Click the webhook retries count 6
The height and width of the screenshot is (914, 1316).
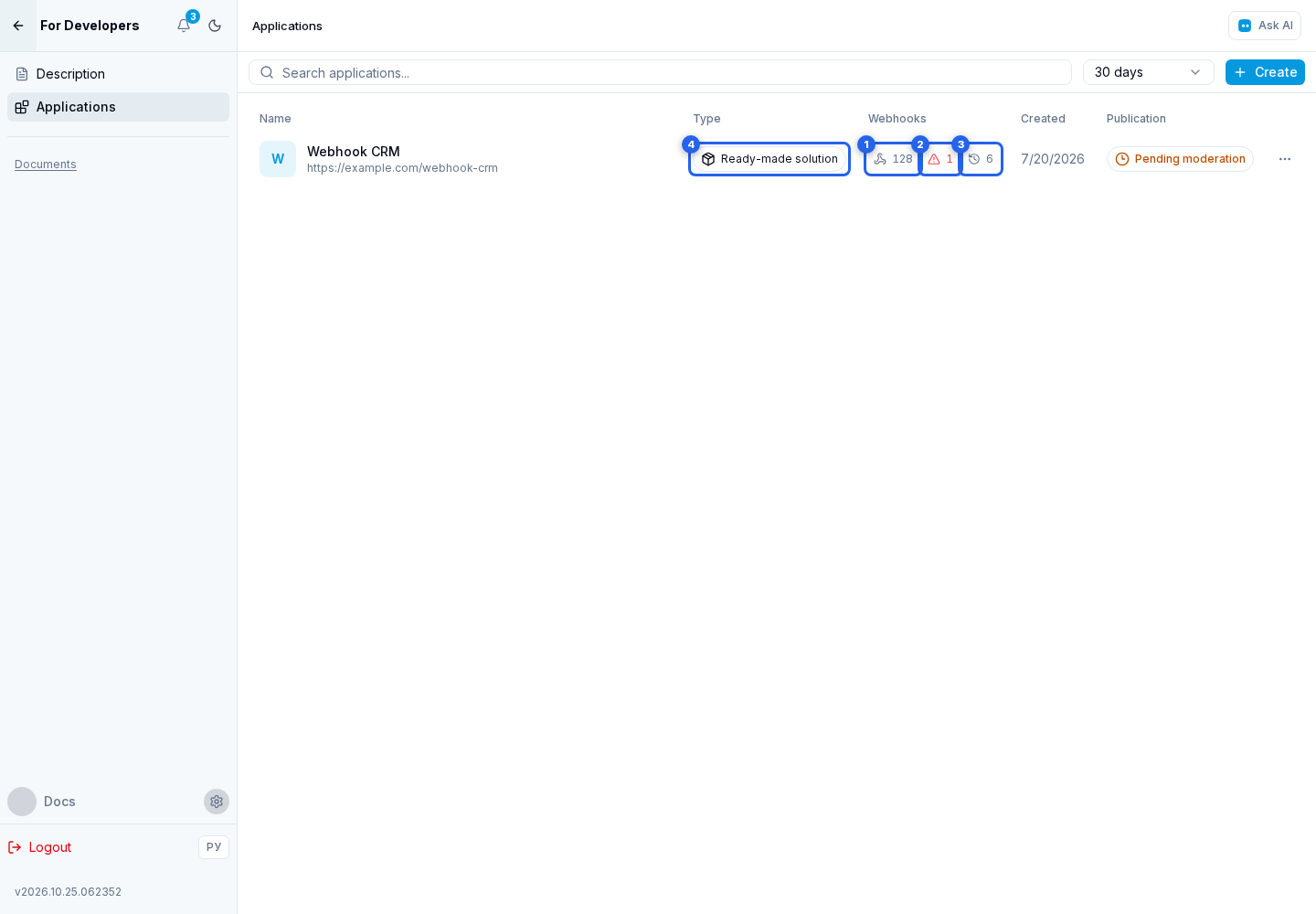click(981, 159)
